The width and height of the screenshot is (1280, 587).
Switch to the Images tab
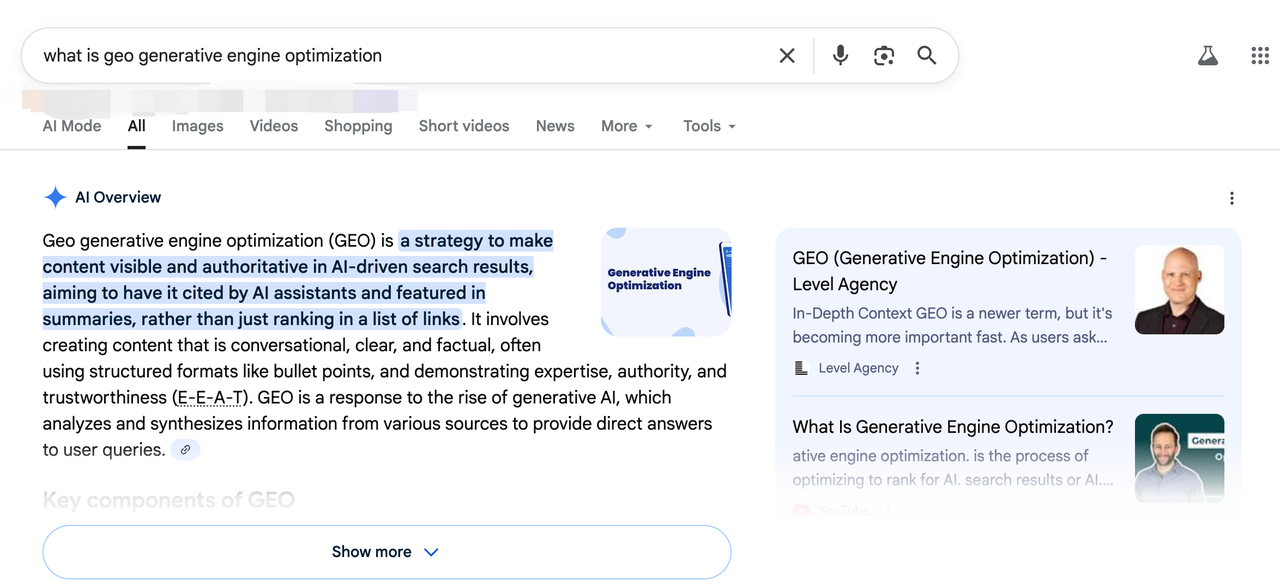tap(197, 126)
